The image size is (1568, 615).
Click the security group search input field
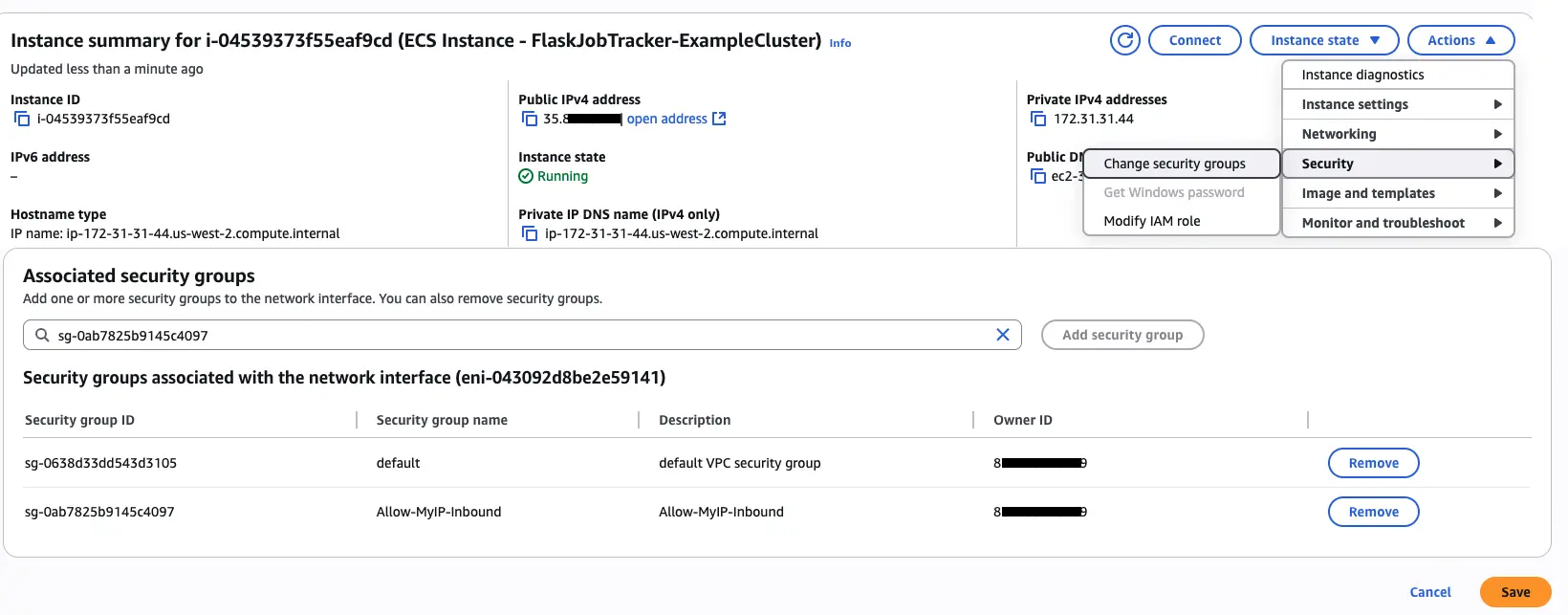(516, 335)
